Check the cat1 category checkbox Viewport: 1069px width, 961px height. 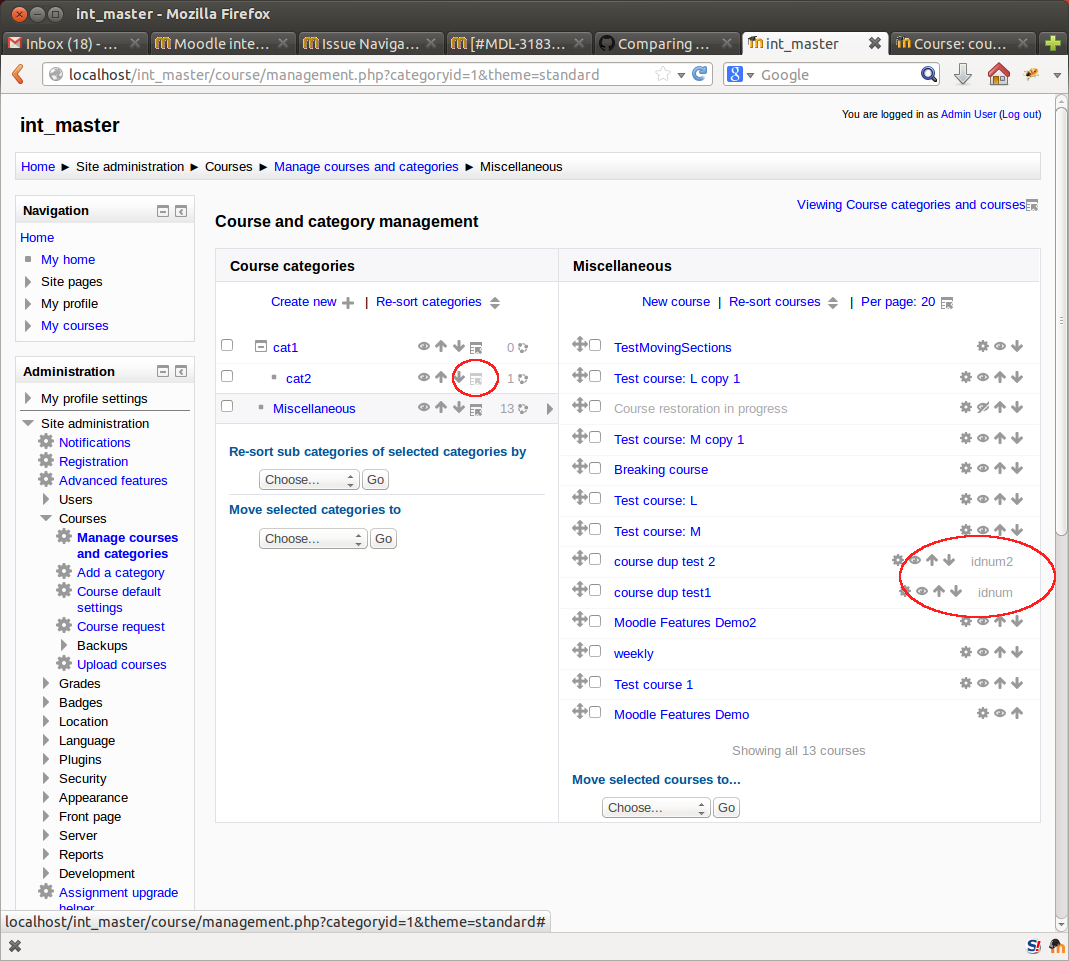pyautogui.click(x=227, y=346)
